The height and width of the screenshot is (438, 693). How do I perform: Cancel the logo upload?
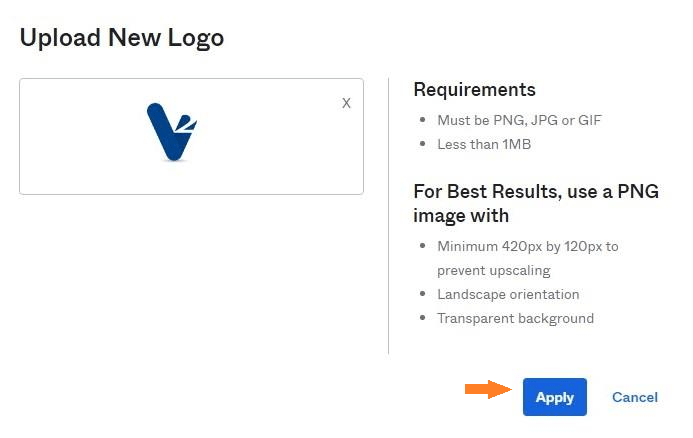click(635, 397)
